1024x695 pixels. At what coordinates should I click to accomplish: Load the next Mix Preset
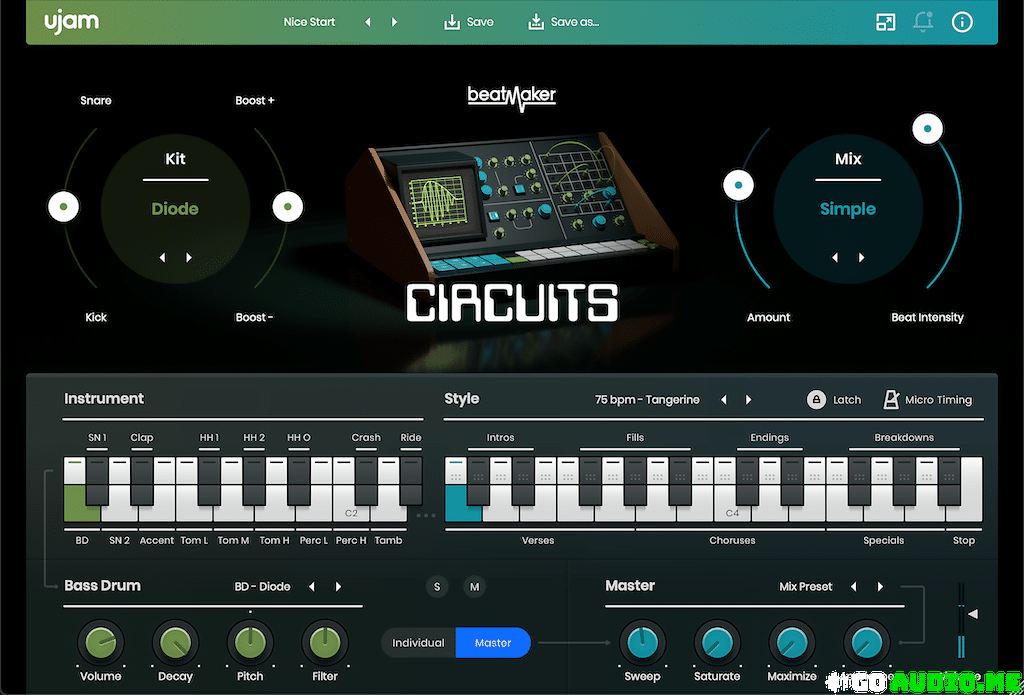(880, 587)
